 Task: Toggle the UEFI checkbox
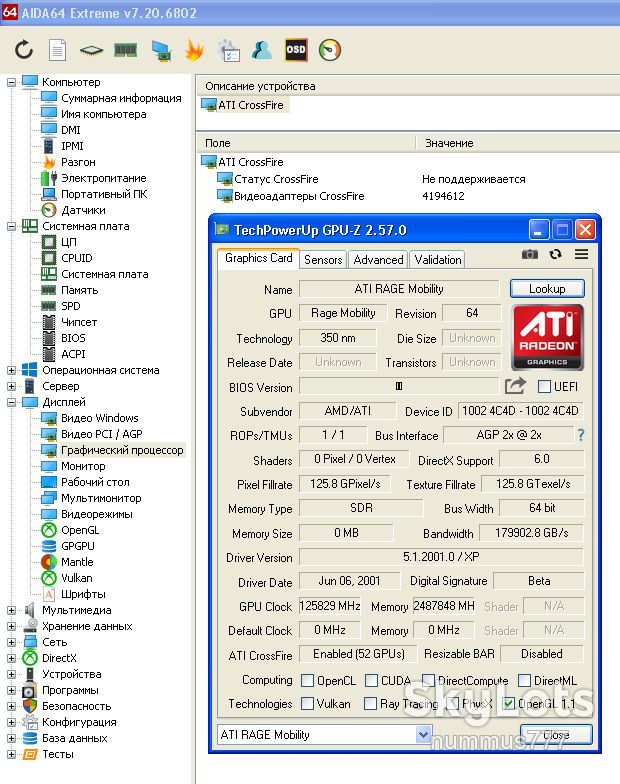[x=544, y=386]
